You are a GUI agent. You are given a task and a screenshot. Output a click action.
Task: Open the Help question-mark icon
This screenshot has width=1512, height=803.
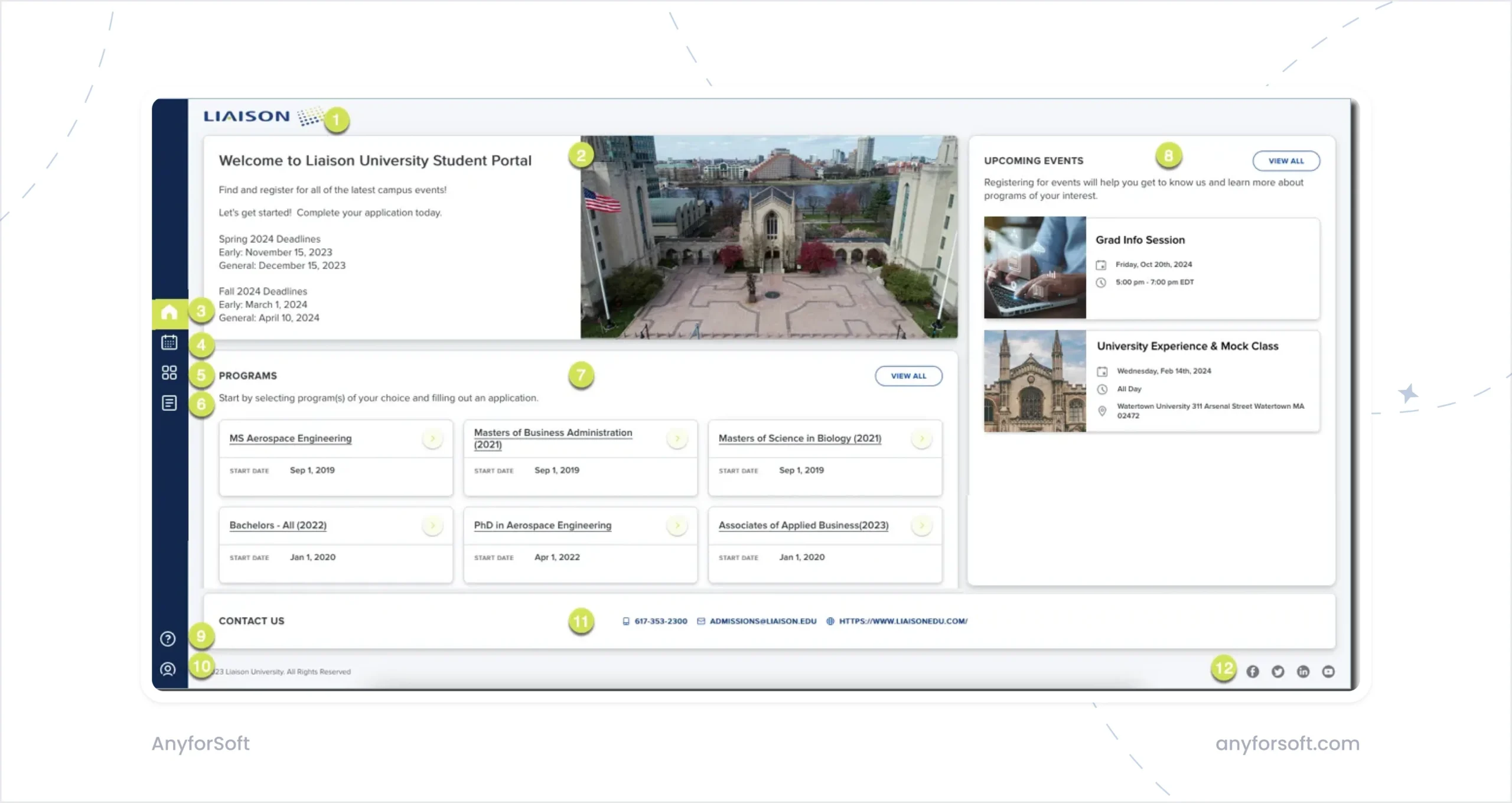(168, 638)
